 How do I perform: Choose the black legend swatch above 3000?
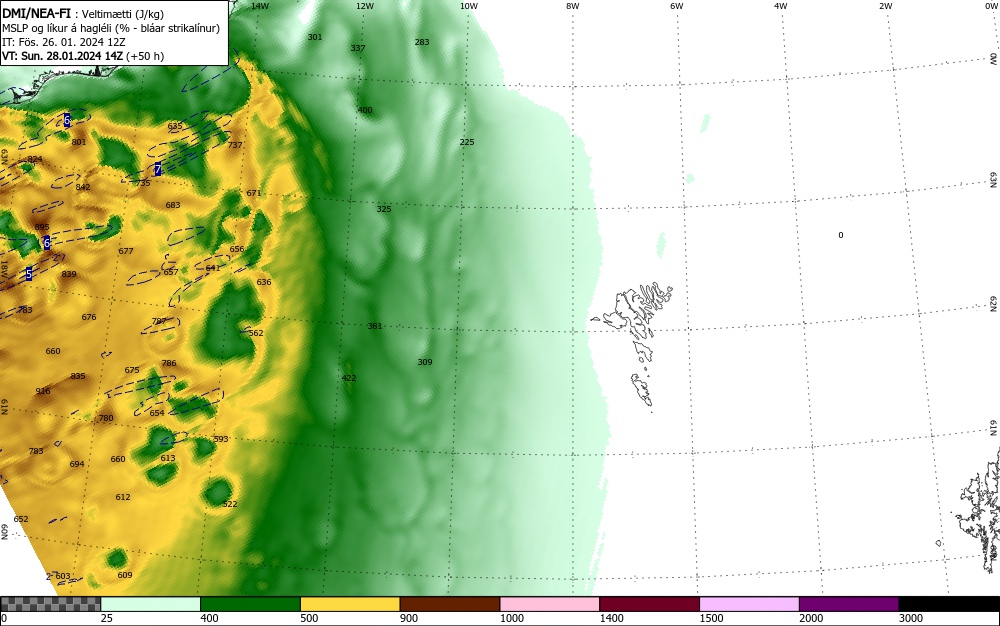coord(949,604)
